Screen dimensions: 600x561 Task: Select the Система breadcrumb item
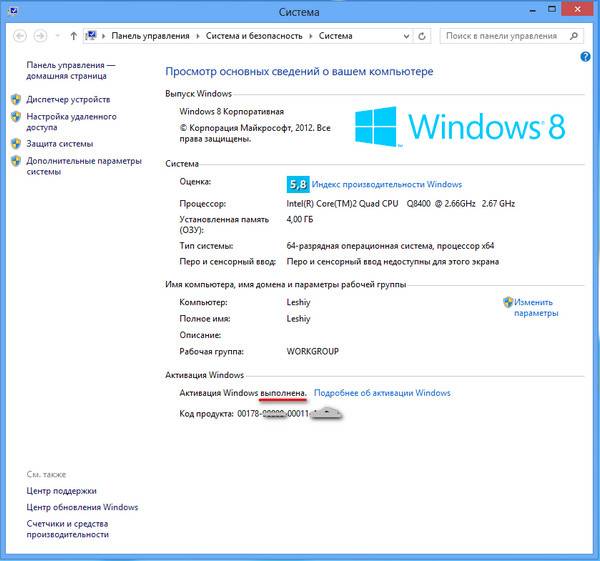pos(336,36)
